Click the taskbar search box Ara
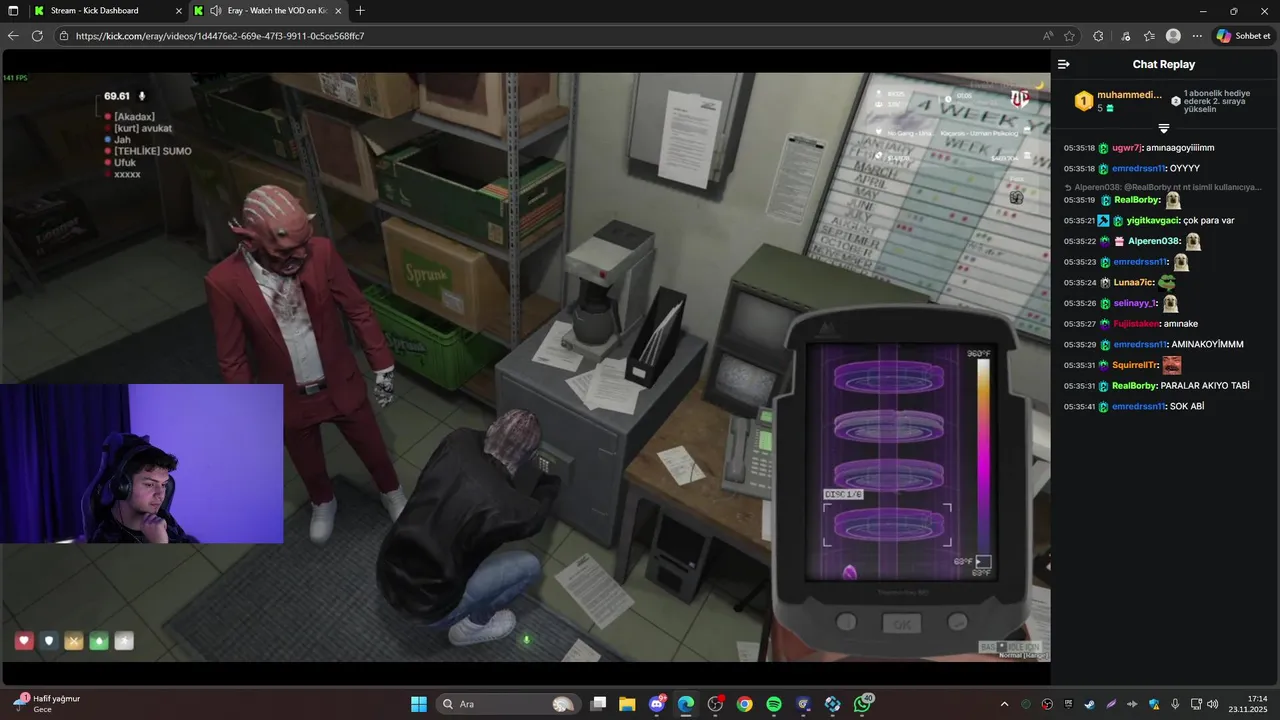 click(x=510, y=704)
